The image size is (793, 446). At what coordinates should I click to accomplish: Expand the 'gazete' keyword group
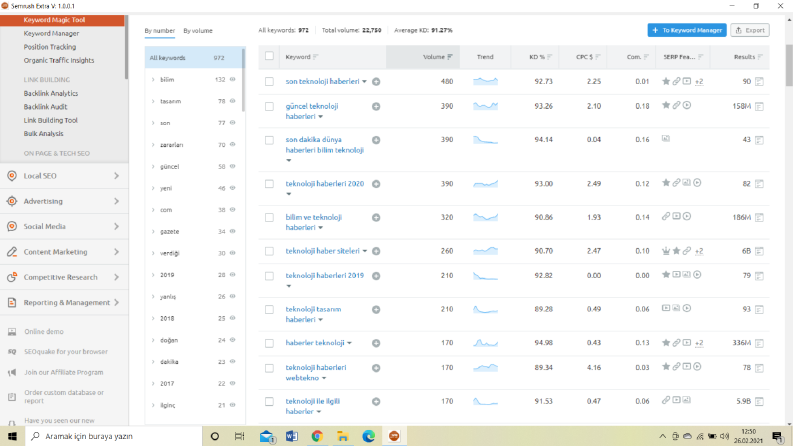pos(153,232)
